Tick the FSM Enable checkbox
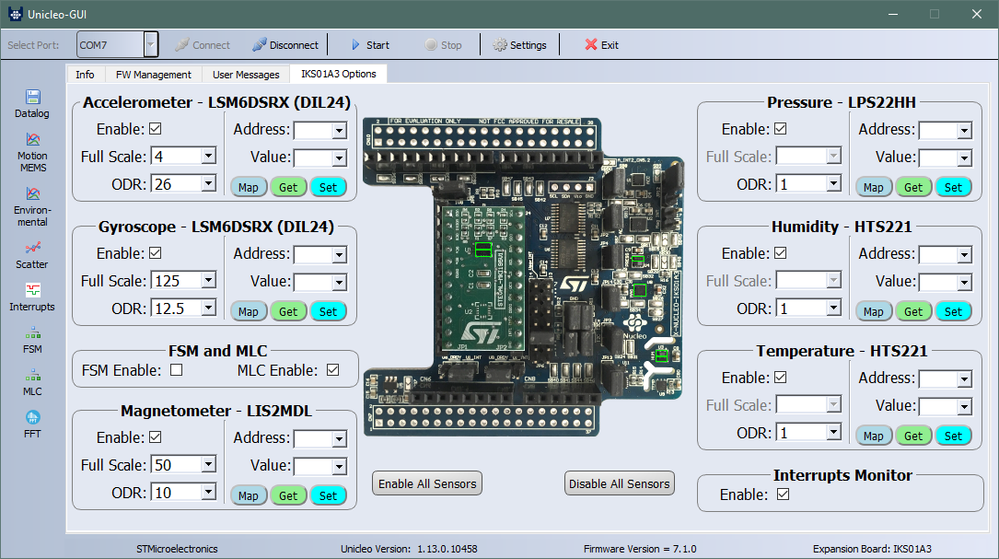Image resolution: width=999 pixels, height=559 pixels. pos(176,370)
